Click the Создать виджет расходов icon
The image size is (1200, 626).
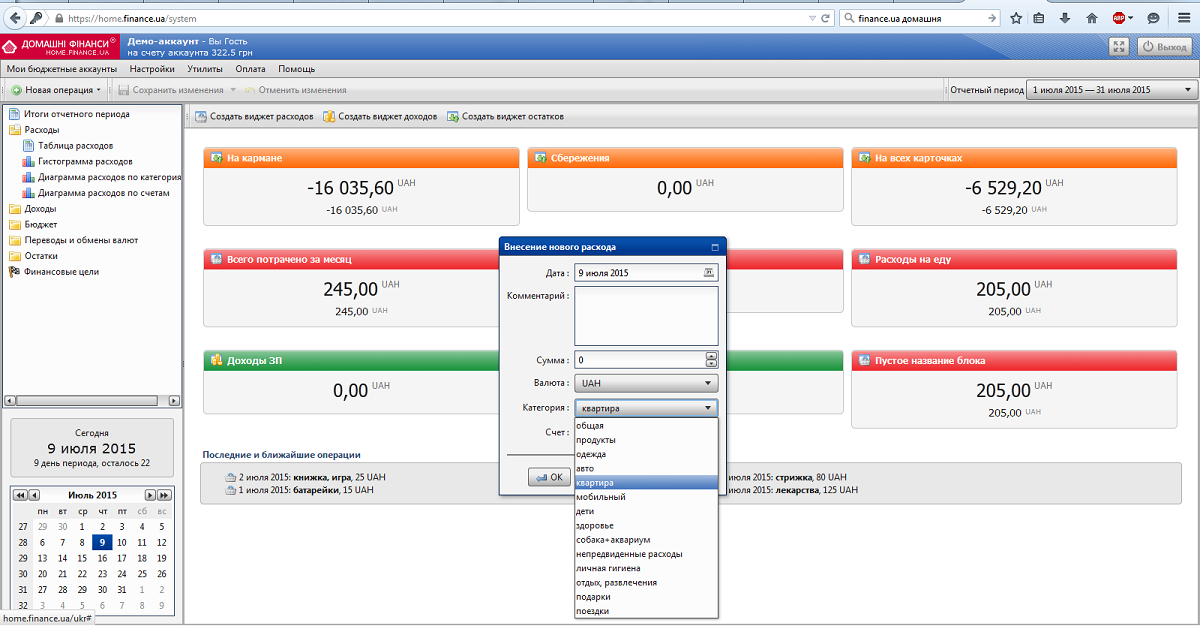(201, 117)
